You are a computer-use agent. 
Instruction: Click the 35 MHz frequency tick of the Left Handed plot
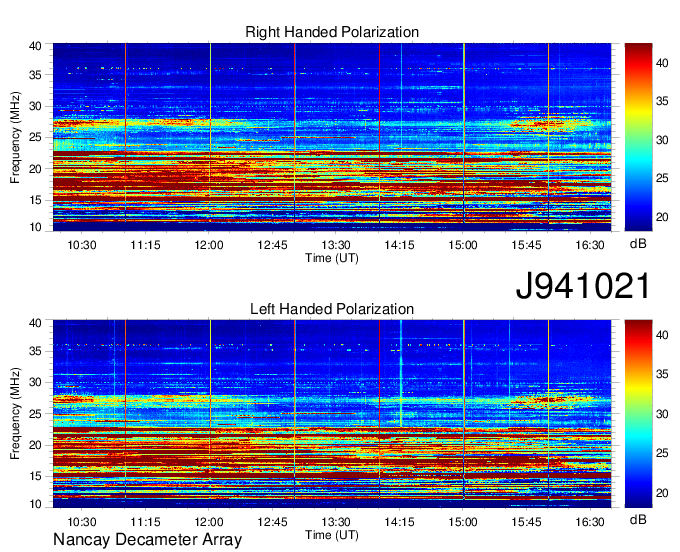(35, 351)
